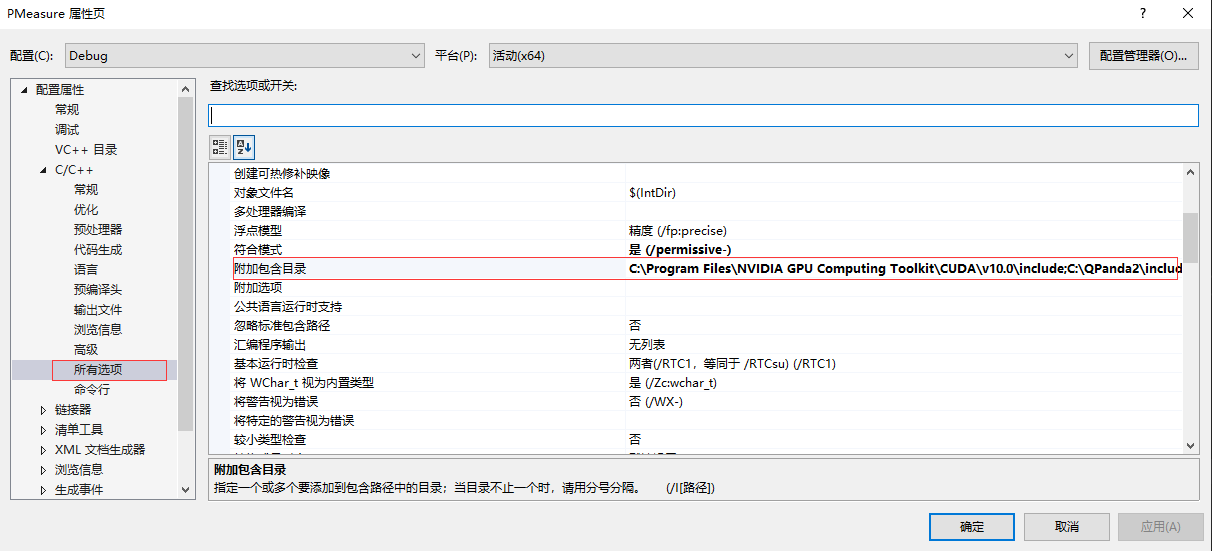Image resolution: width=1212 pixels, height=551 pixels.
Task: Expand the XML 文档生成器 node
Action: pyautogui.click(x=43, y=450)
